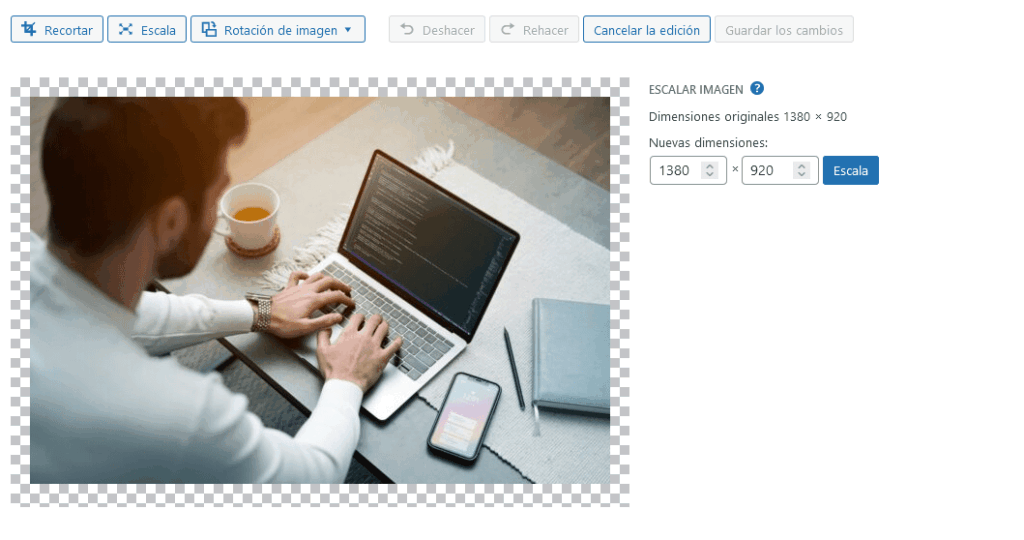Image resolution: width=1024 pixels, height=540 pixels.
Task: Expand the Rotación de imagen arrow
Action: 347,29
